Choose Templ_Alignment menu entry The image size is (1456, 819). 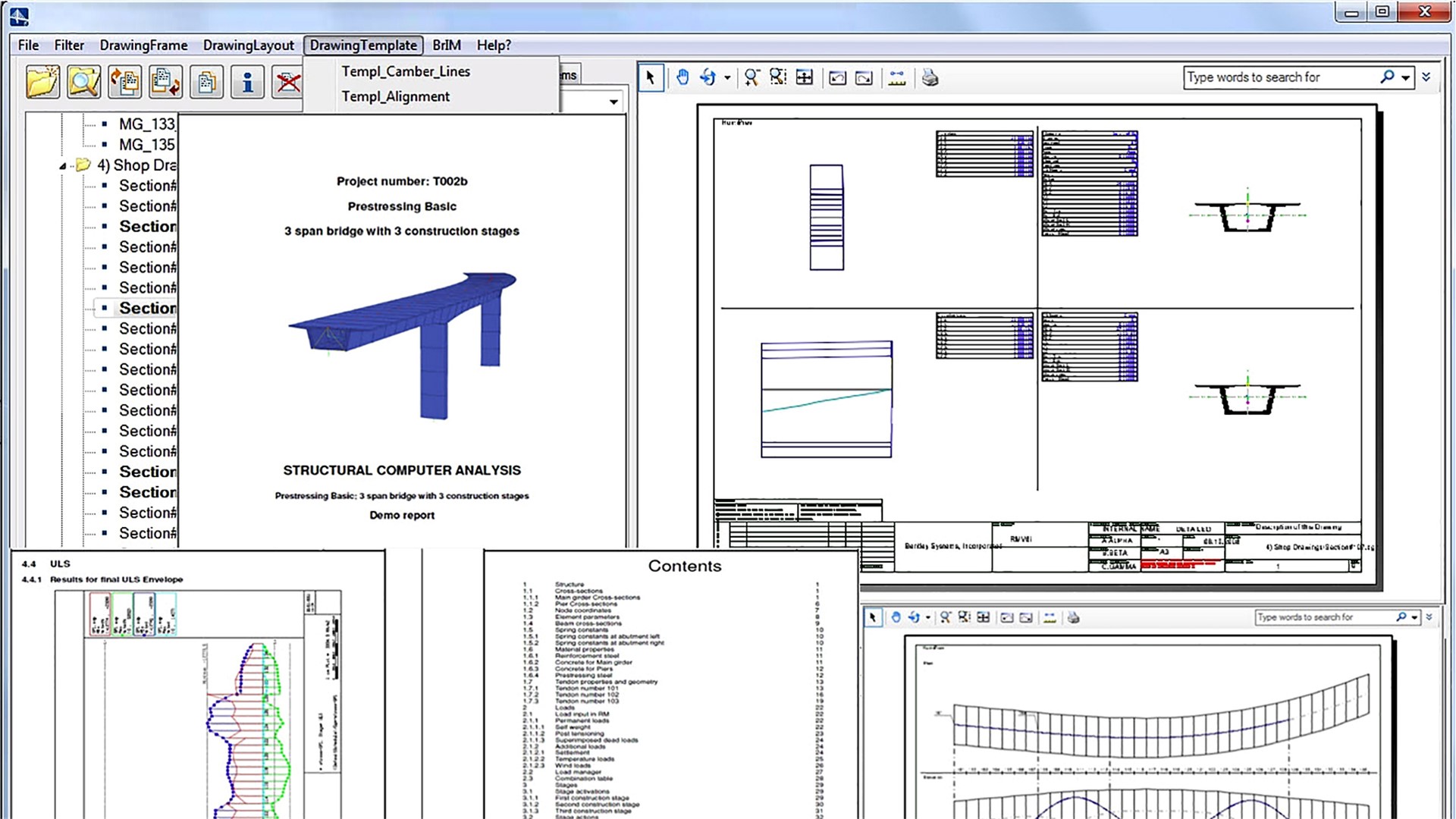pos(395,96)
